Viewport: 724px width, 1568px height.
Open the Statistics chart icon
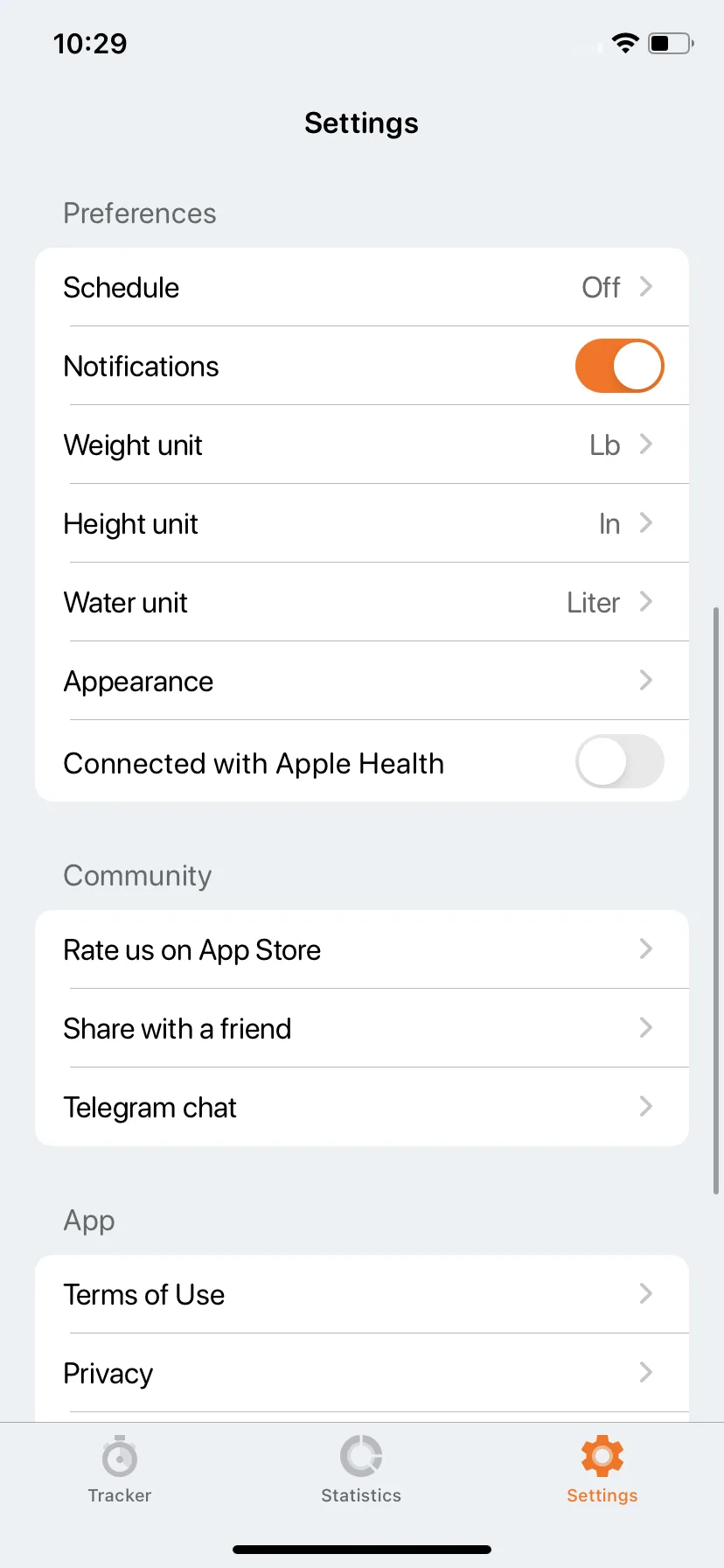pyautogui.click(x=361, y=1456)
